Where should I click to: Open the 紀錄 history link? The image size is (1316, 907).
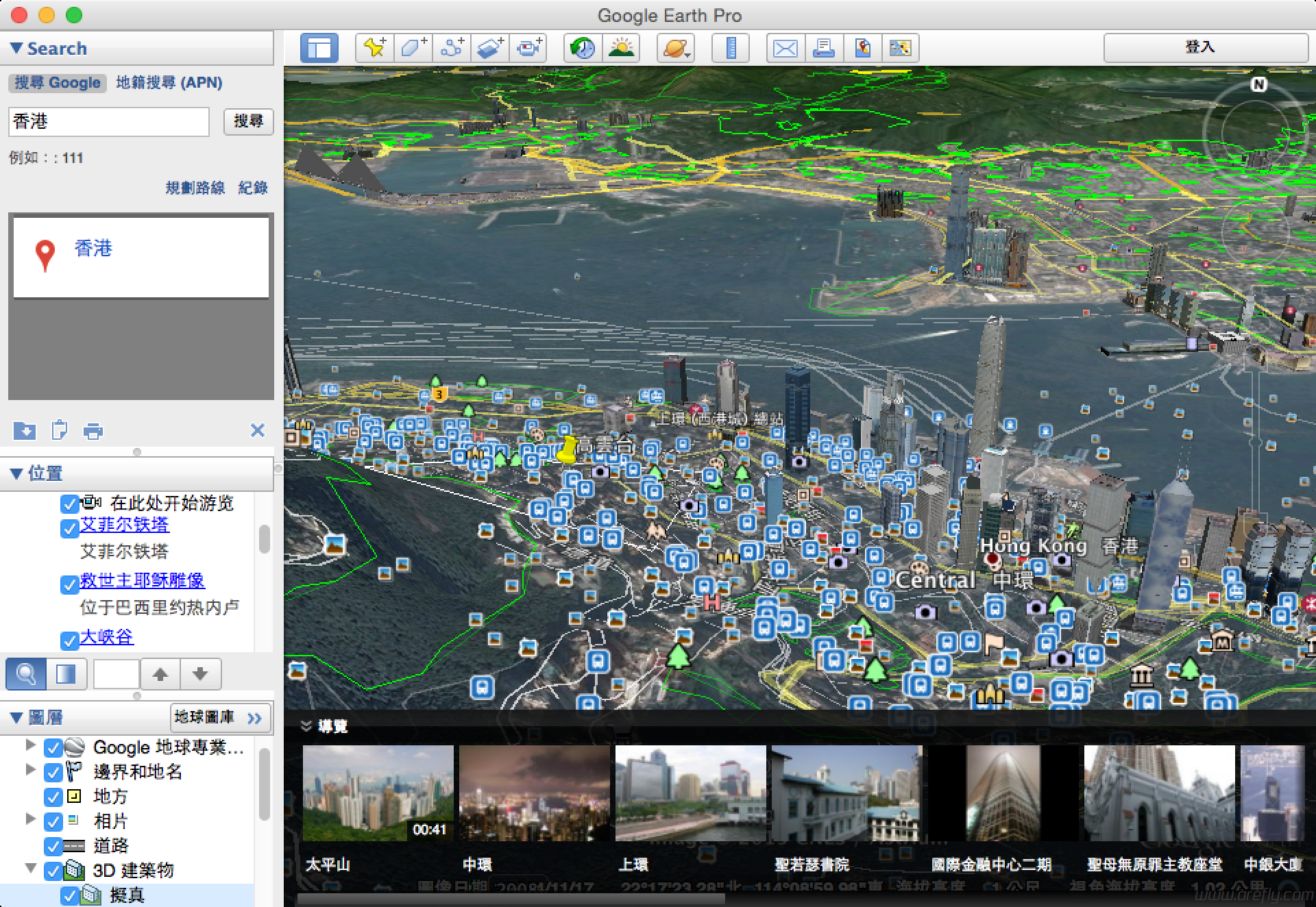(x=253, y=188)
